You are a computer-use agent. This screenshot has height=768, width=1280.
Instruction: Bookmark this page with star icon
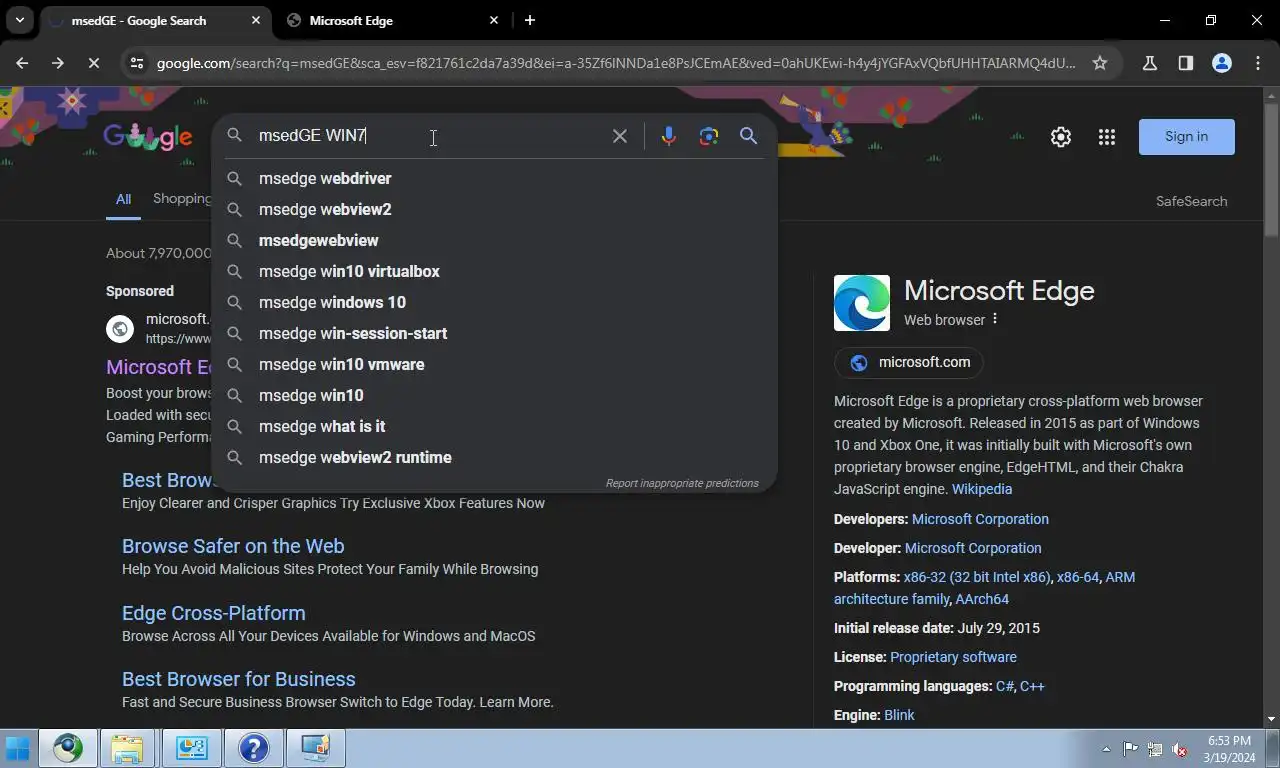coord(1100,63)
